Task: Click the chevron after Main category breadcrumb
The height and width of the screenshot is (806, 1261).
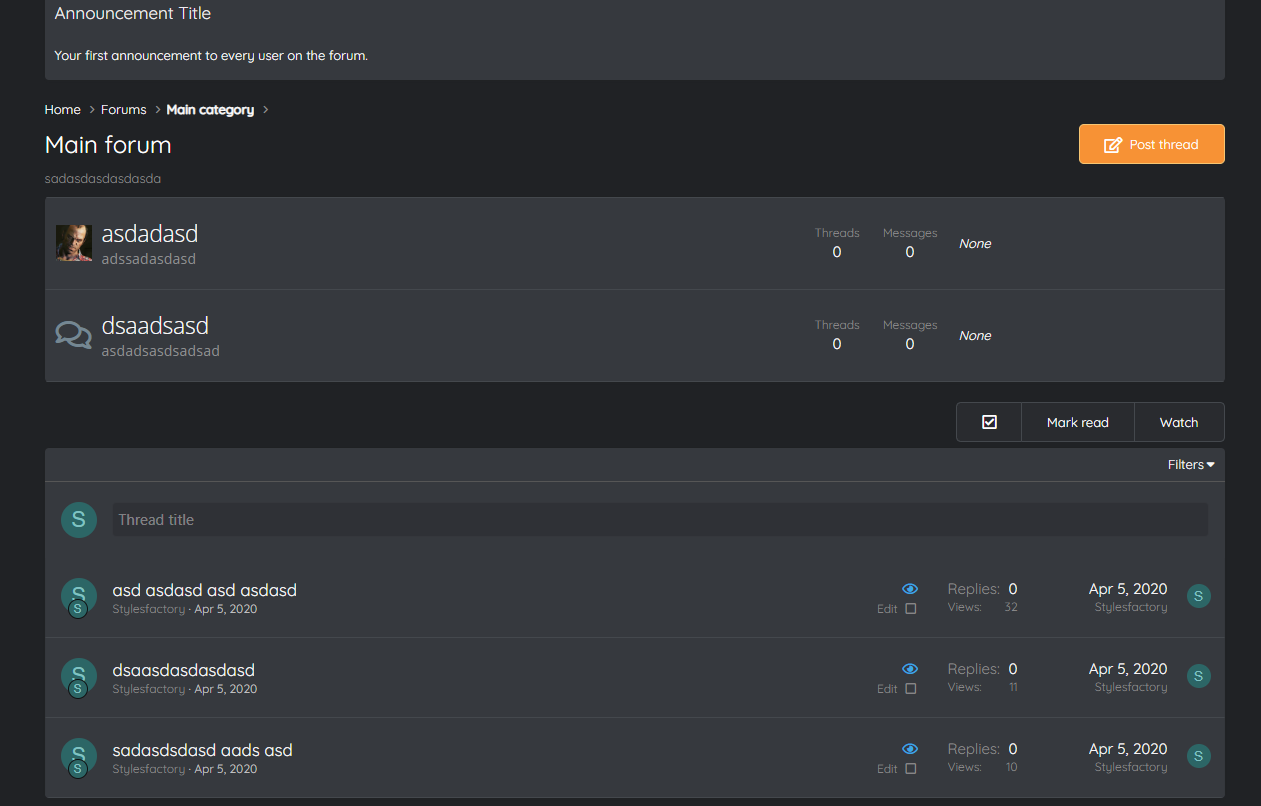Action: click(x=266, y=110)
